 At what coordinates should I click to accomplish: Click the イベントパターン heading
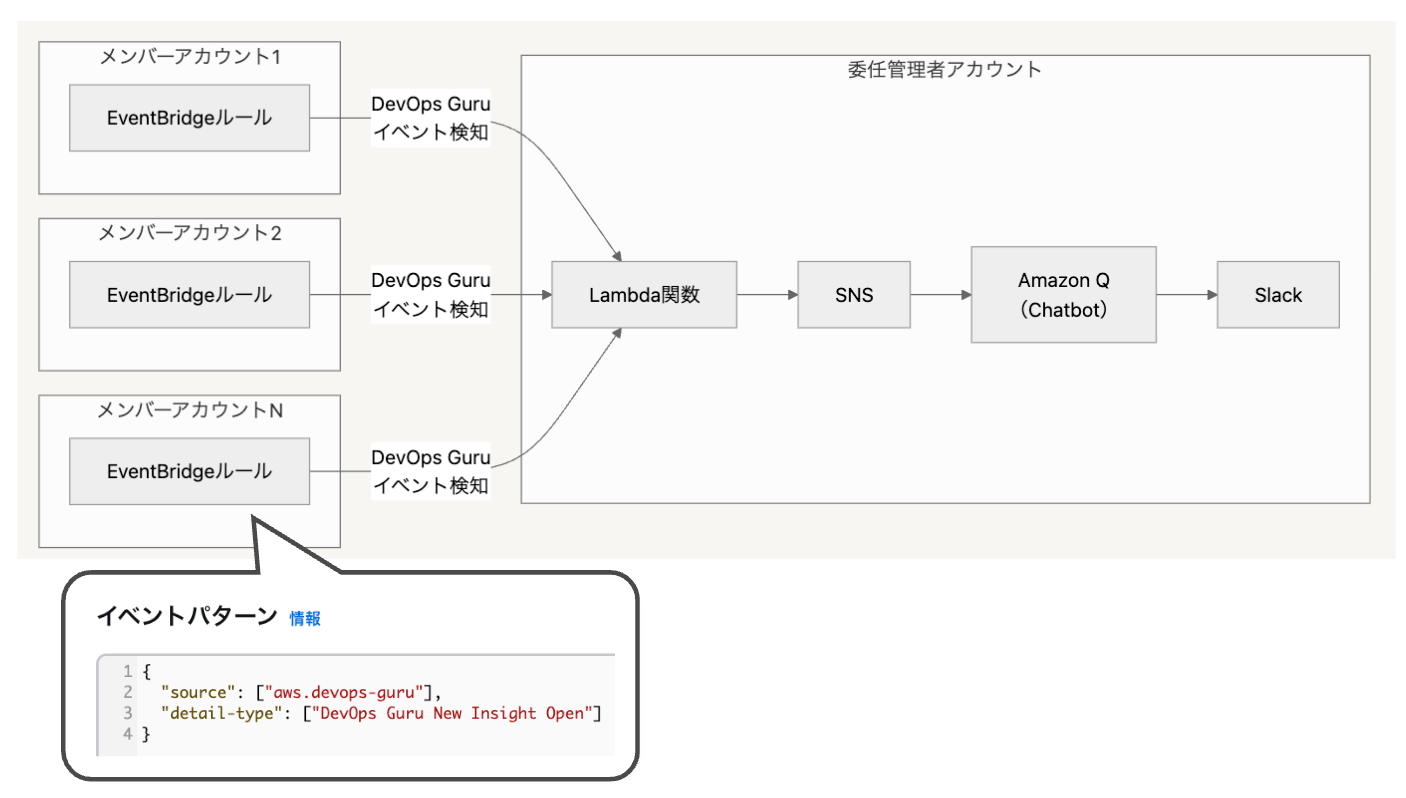pyautogui.click(x=186, y=617)
